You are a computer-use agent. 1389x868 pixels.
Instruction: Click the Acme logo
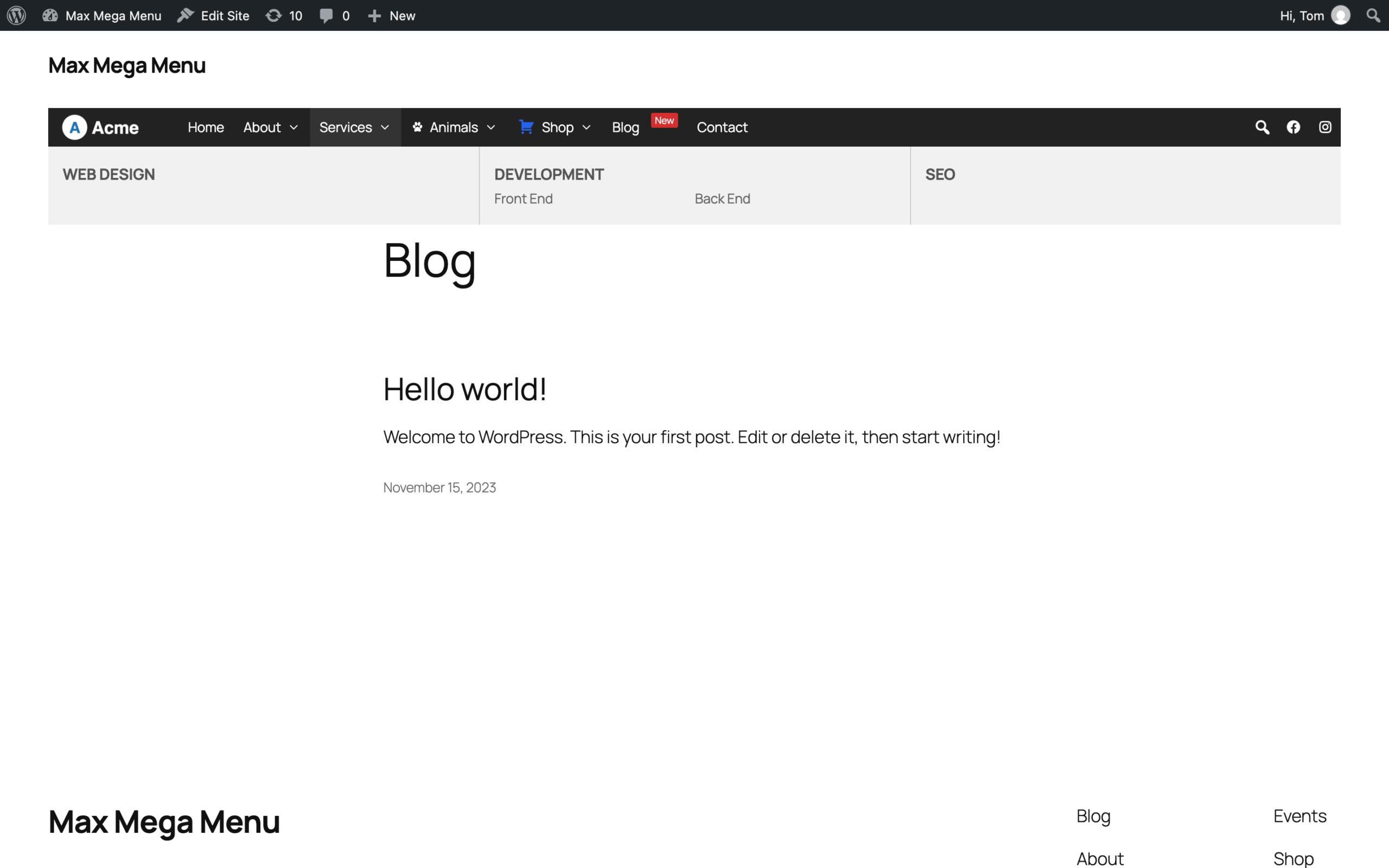pyautogui.click(x=101, y=127)
